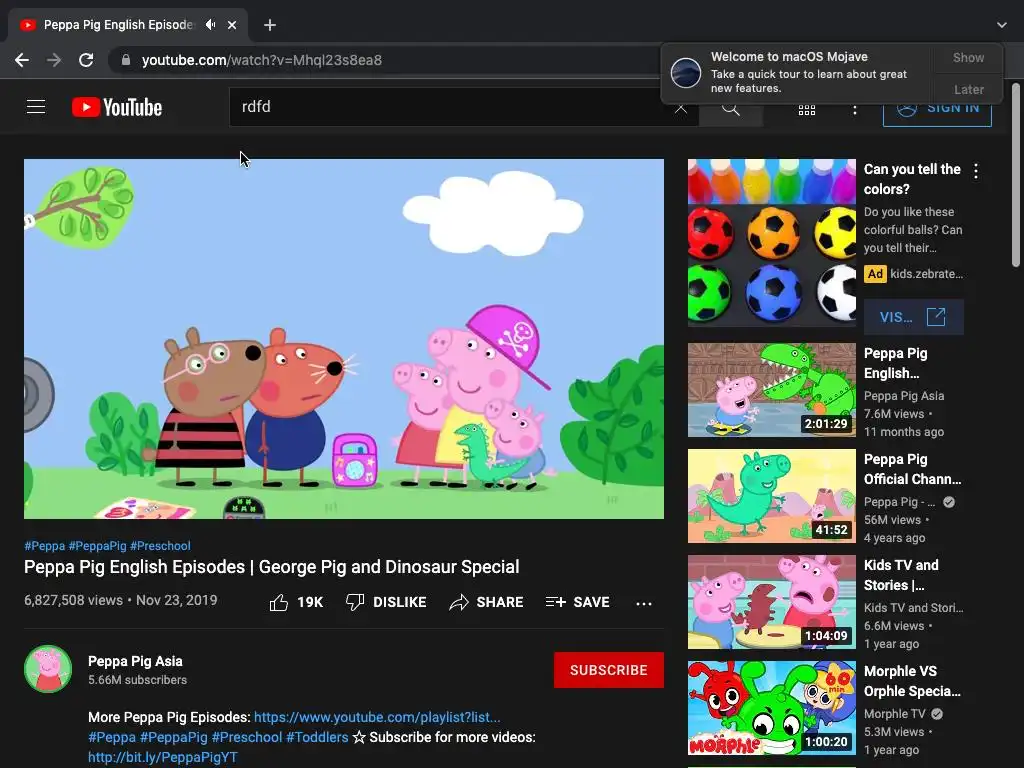Open the YouTube apps grid
1024x768 pixels.
(807, 109)
